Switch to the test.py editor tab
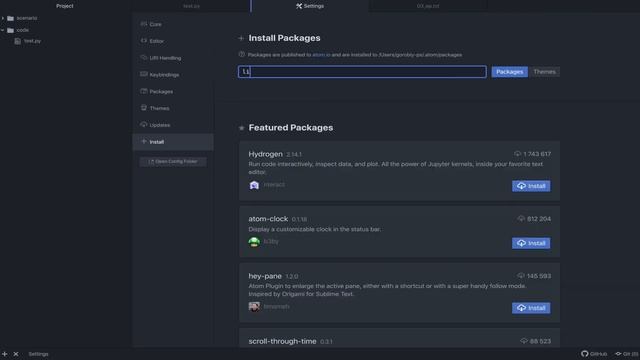 pos(191,6)
